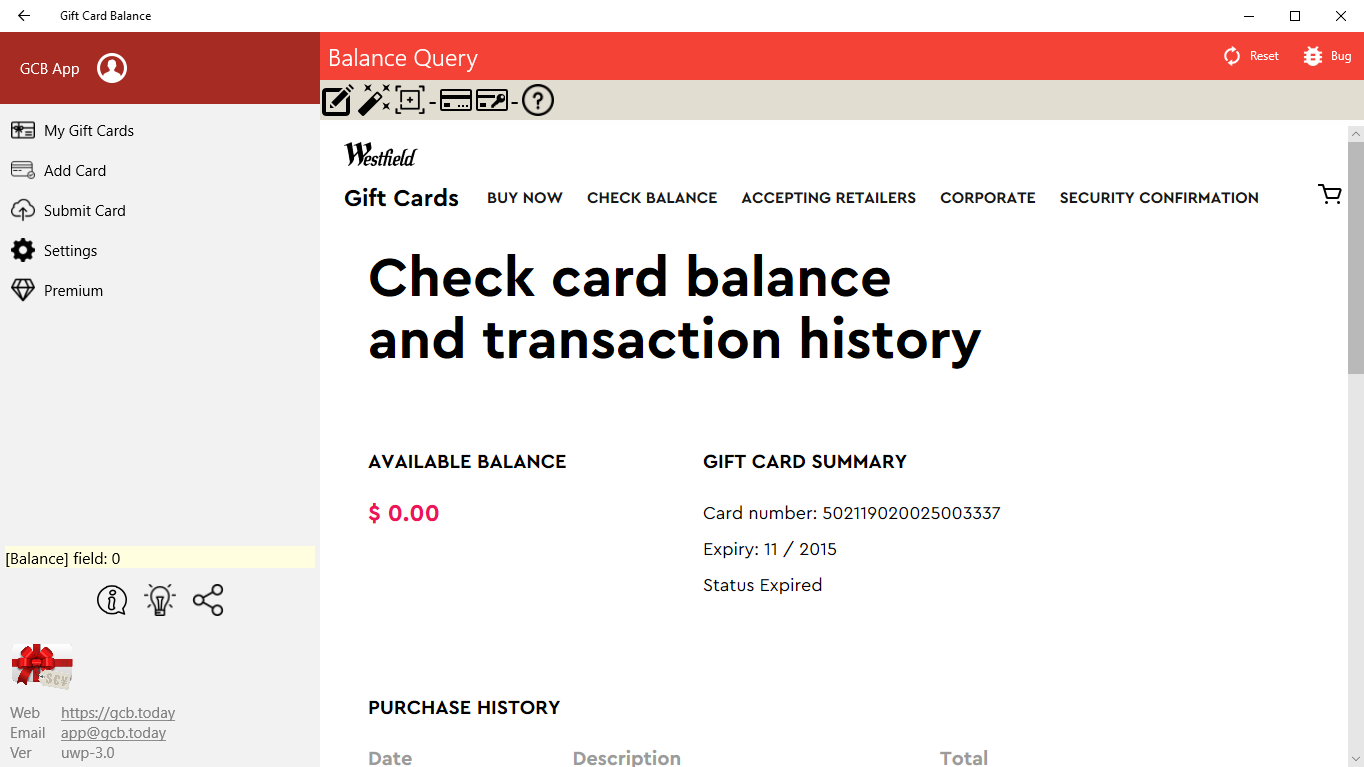The width and height of the screenshot is (1364, 767).
Task: Visit the https://gcb.today web link
Action: point(118,713)
